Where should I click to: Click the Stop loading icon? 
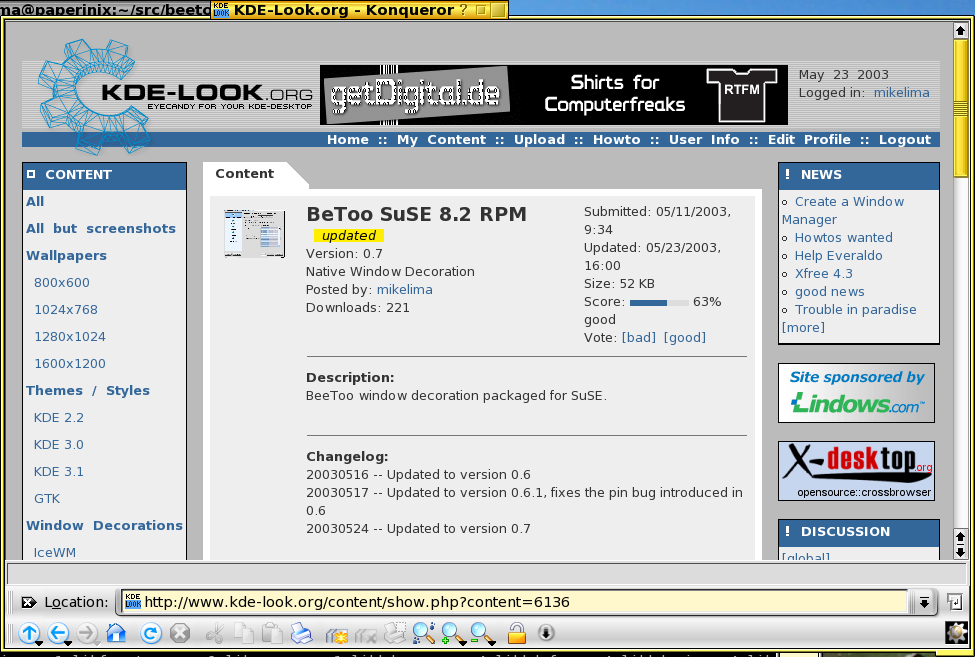[180, 633]
